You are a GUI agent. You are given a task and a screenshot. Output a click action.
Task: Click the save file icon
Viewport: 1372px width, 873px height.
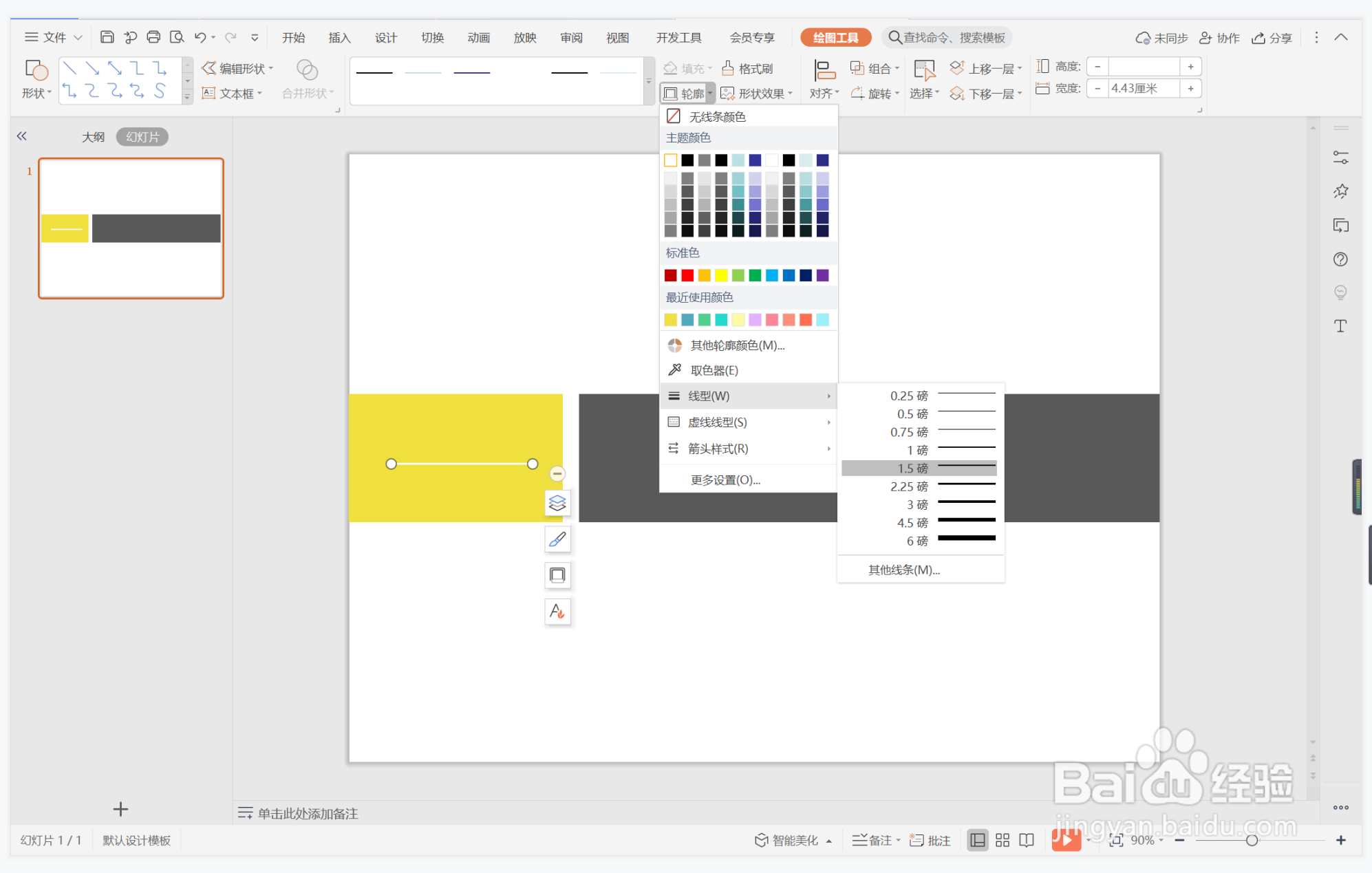(107, 37)
